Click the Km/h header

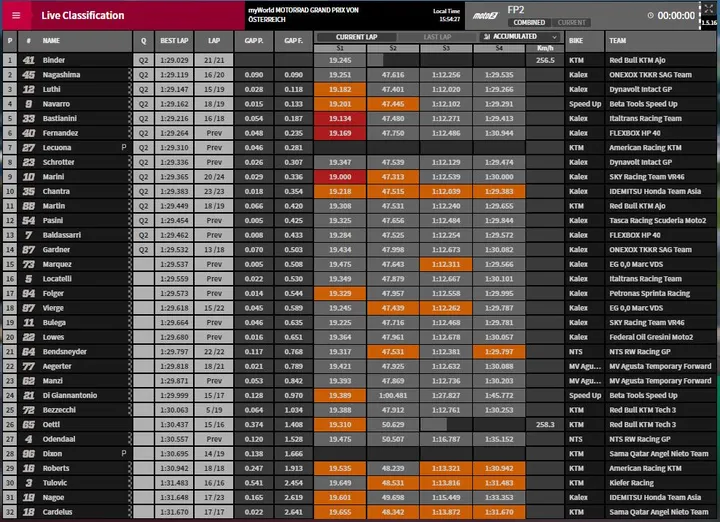545,48
